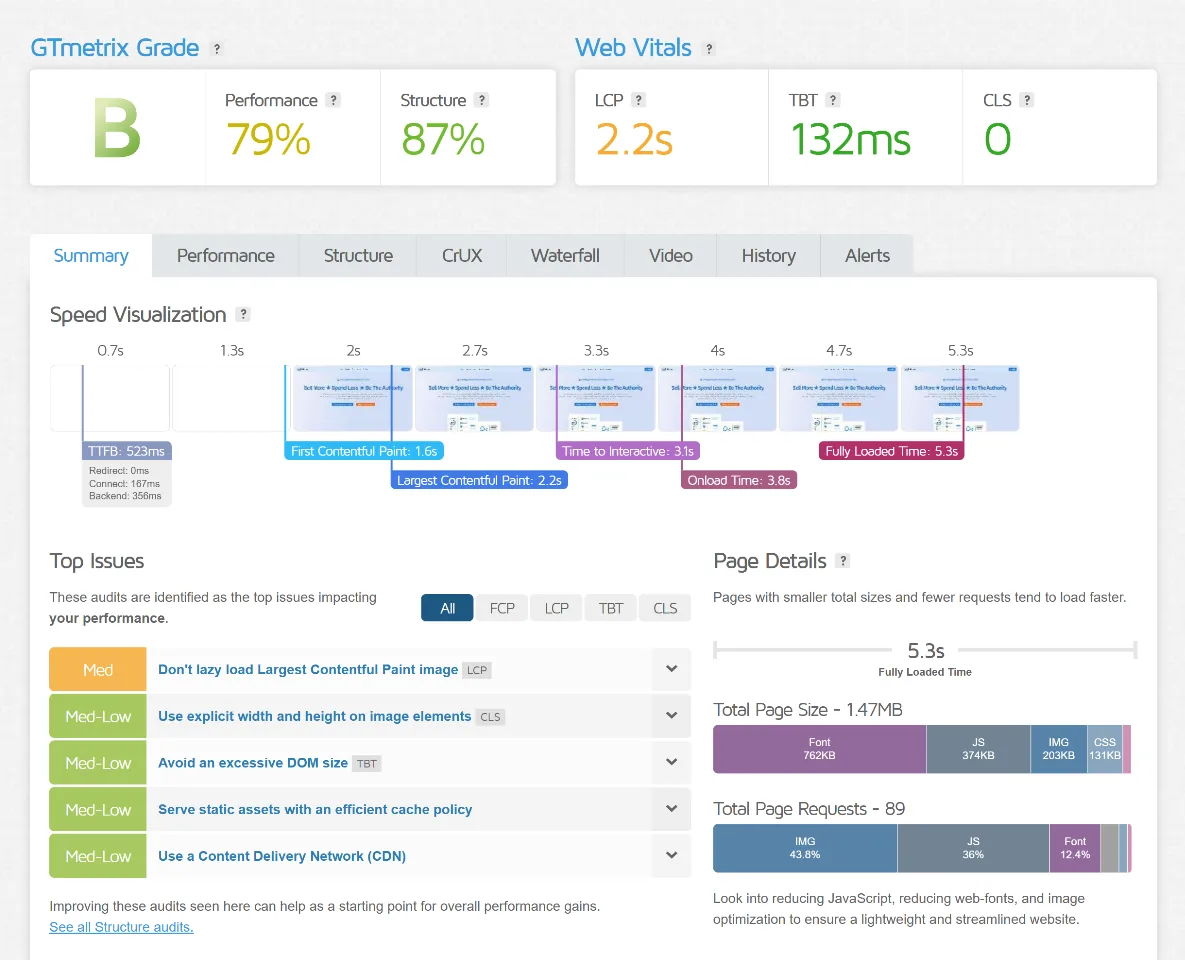This screenshot has height=960, width=1185.
Task: Click the Page Details help icon
Action: (843, 561)
